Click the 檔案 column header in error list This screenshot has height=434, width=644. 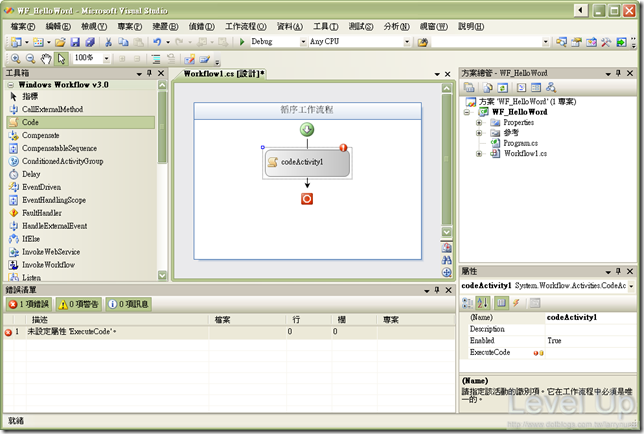(x=247, y=320)
